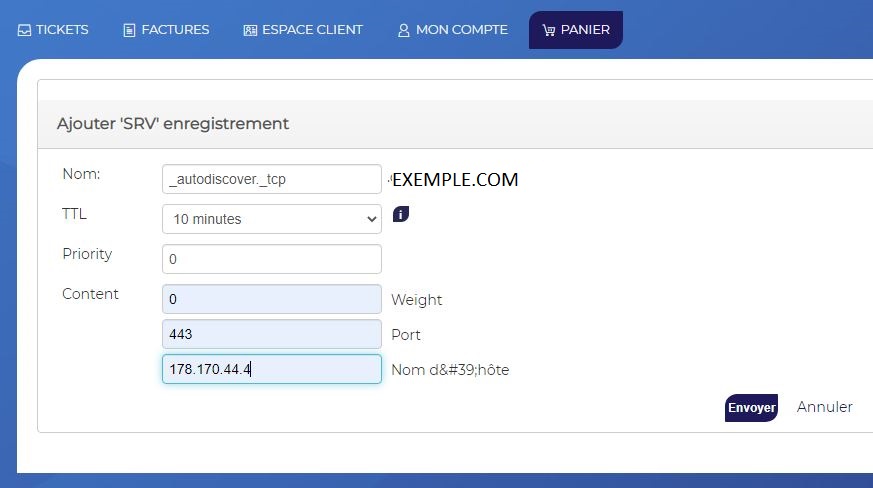Click the Mon Compte user icon
Image resolution: width=873 pixels, height=488 pixels.
404,30
